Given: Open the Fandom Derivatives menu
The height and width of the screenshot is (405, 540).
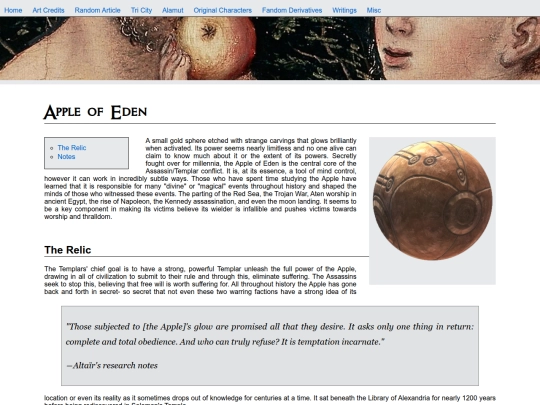Looking at the screenshot, I should pos(292,10).
